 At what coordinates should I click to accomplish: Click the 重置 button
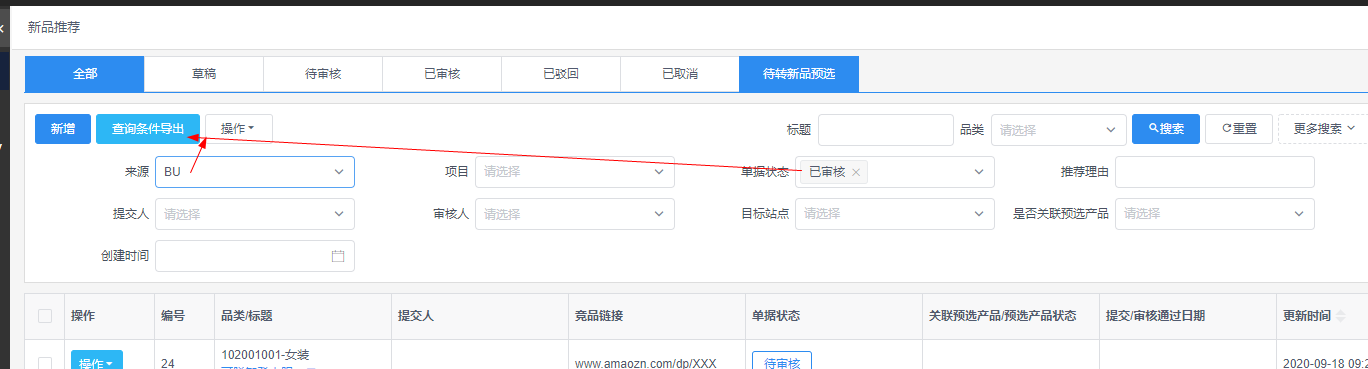coord(1239,129)
